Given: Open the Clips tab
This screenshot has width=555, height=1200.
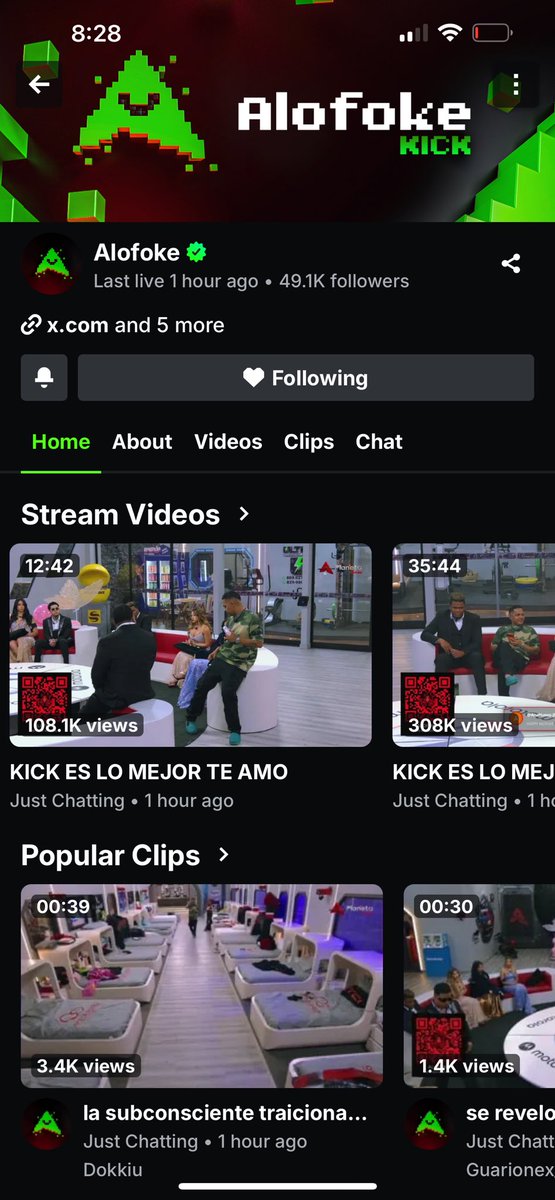Looking at the screenshot, I should click(x=309, y=442).
